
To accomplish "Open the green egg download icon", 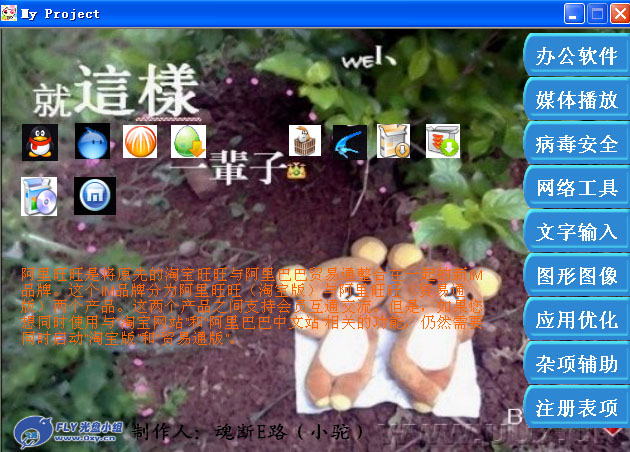I will (x=188, y=141).
